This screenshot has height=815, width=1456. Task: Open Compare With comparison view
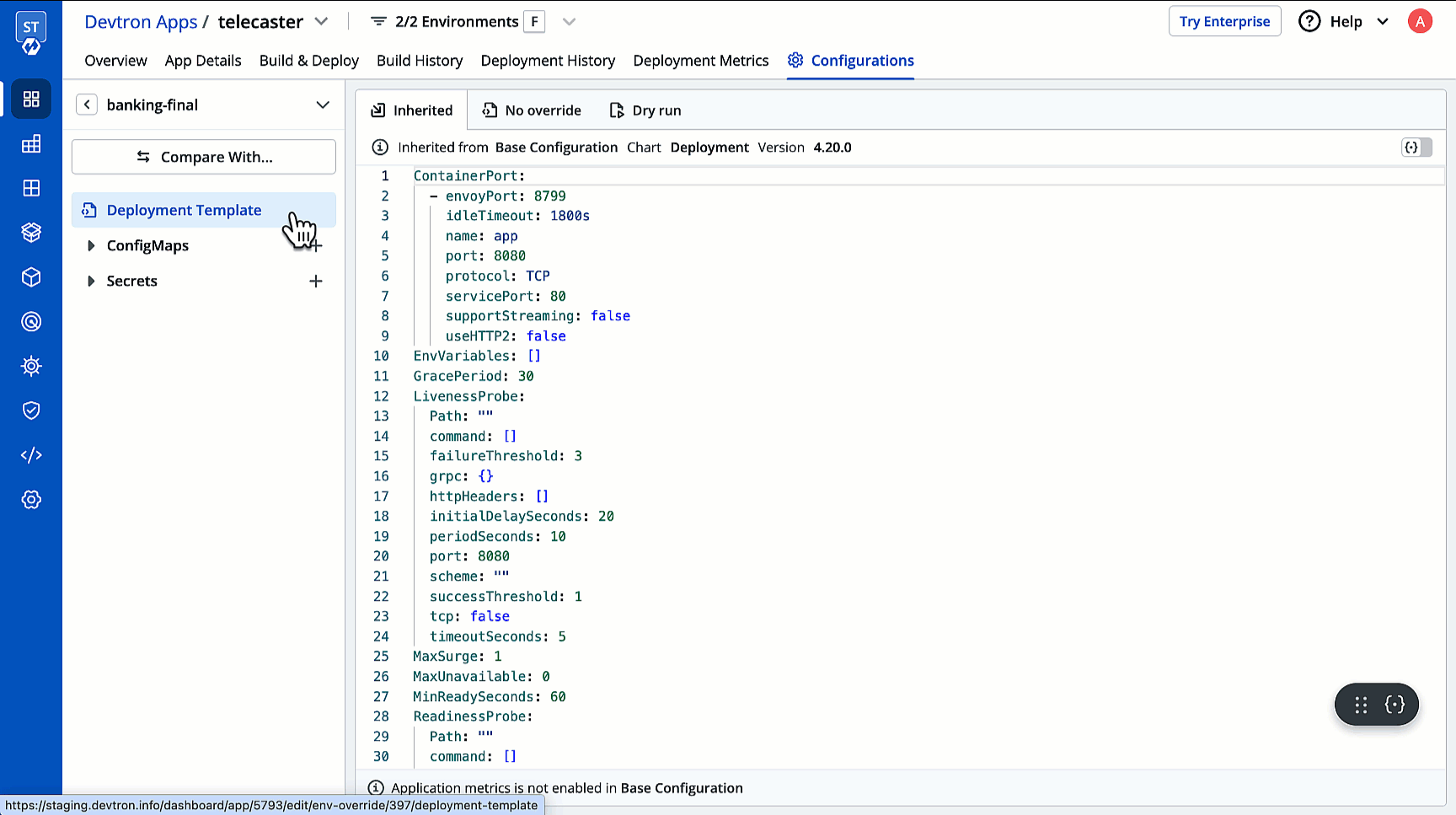[x=203, y=157]
